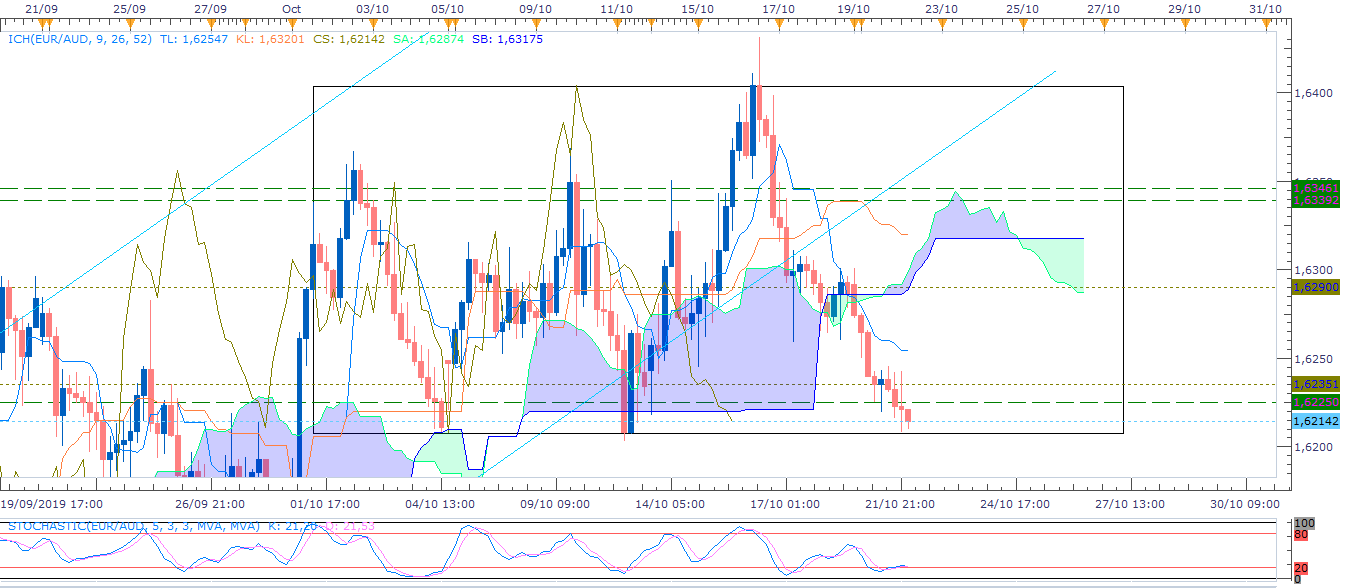The image size is (1349, 588).
Task: Select the STOCHASTIC(EUR/AUD, 5, 3, 3) indicator label
Action: click(x=134, y=525)
